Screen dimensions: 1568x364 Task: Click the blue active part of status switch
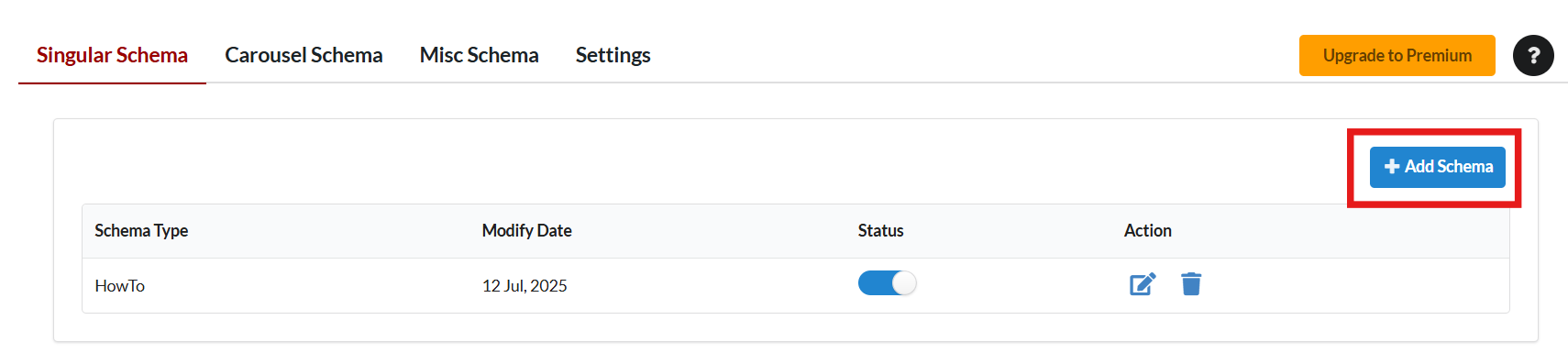[875, 283]
